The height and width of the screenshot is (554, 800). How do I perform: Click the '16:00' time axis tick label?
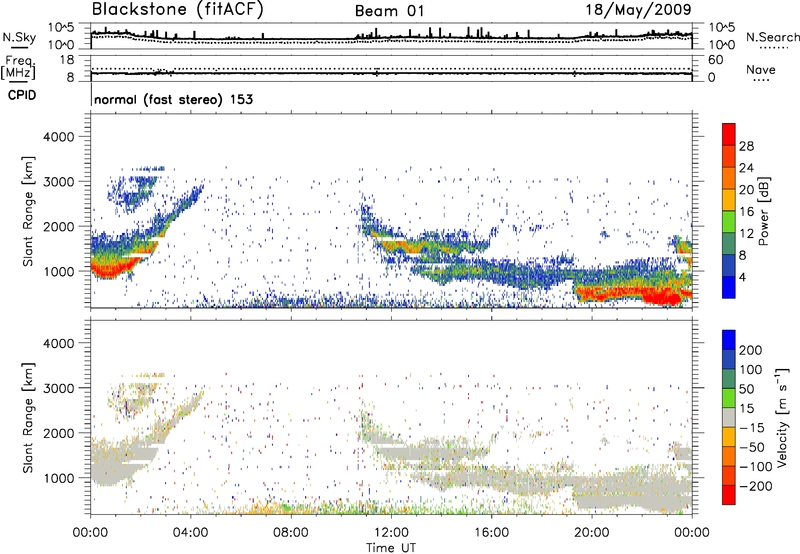tap(491, 533)
